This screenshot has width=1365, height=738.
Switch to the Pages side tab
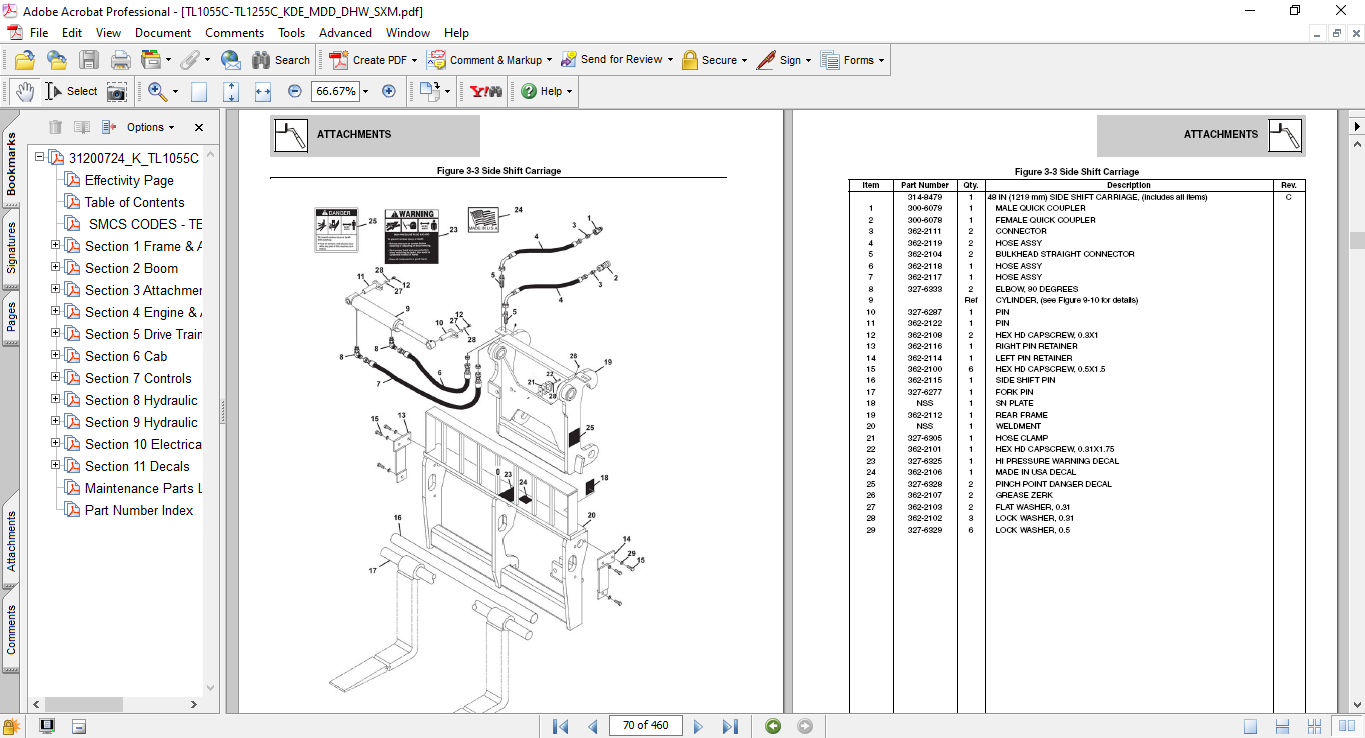coord(12,316)
